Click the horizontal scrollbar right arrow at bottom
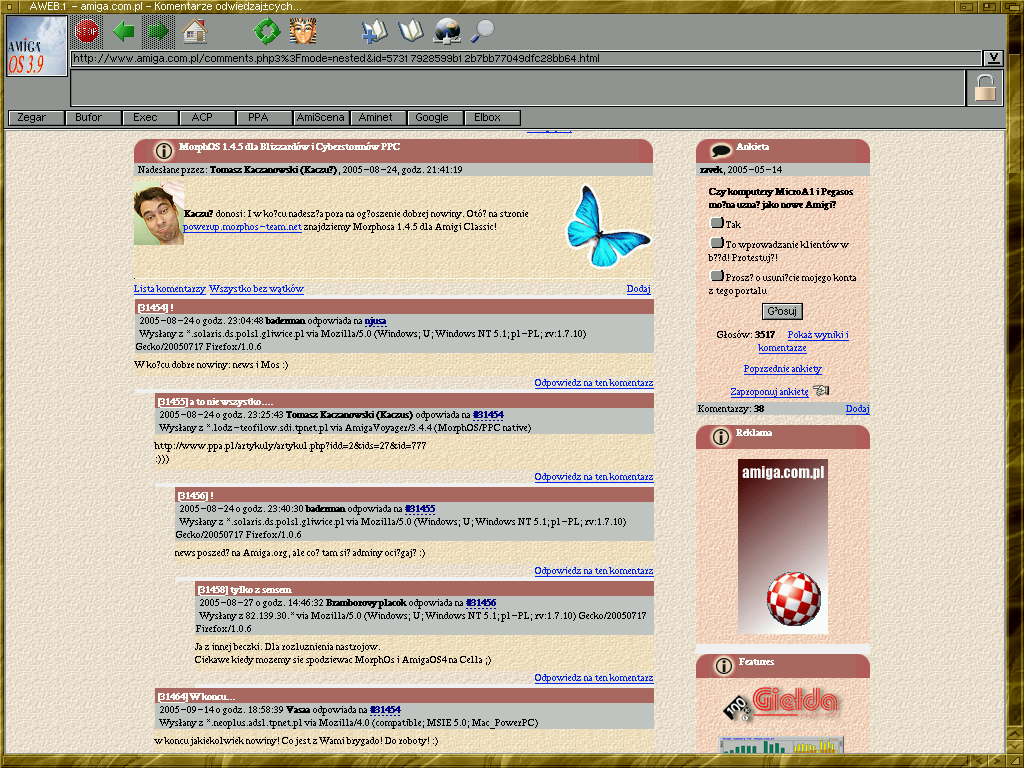The width and height of the screenshot is (1024, 768). (x=995, y=761)
